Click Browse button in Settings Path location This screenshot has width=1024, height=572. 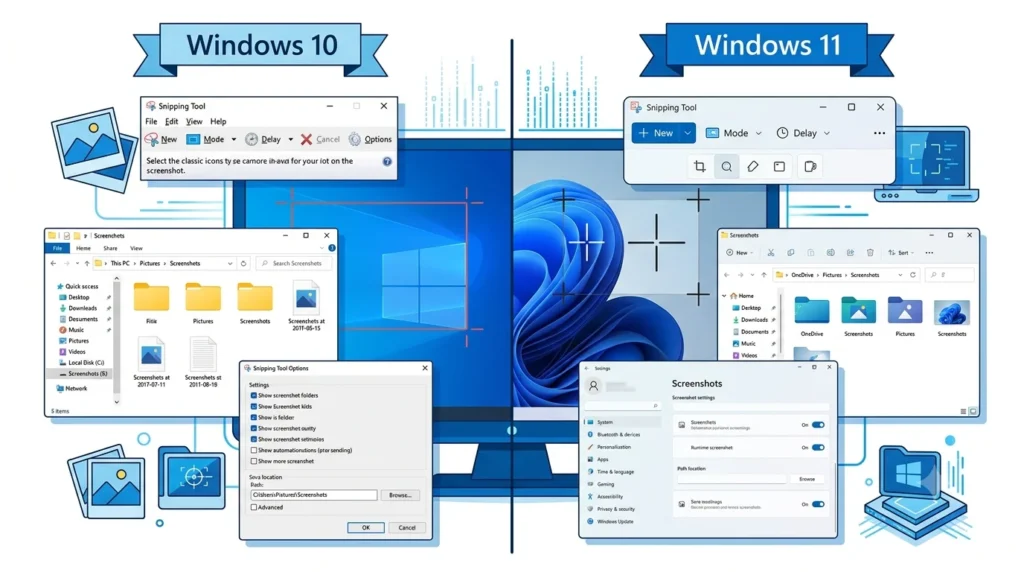tap(807, 479)
